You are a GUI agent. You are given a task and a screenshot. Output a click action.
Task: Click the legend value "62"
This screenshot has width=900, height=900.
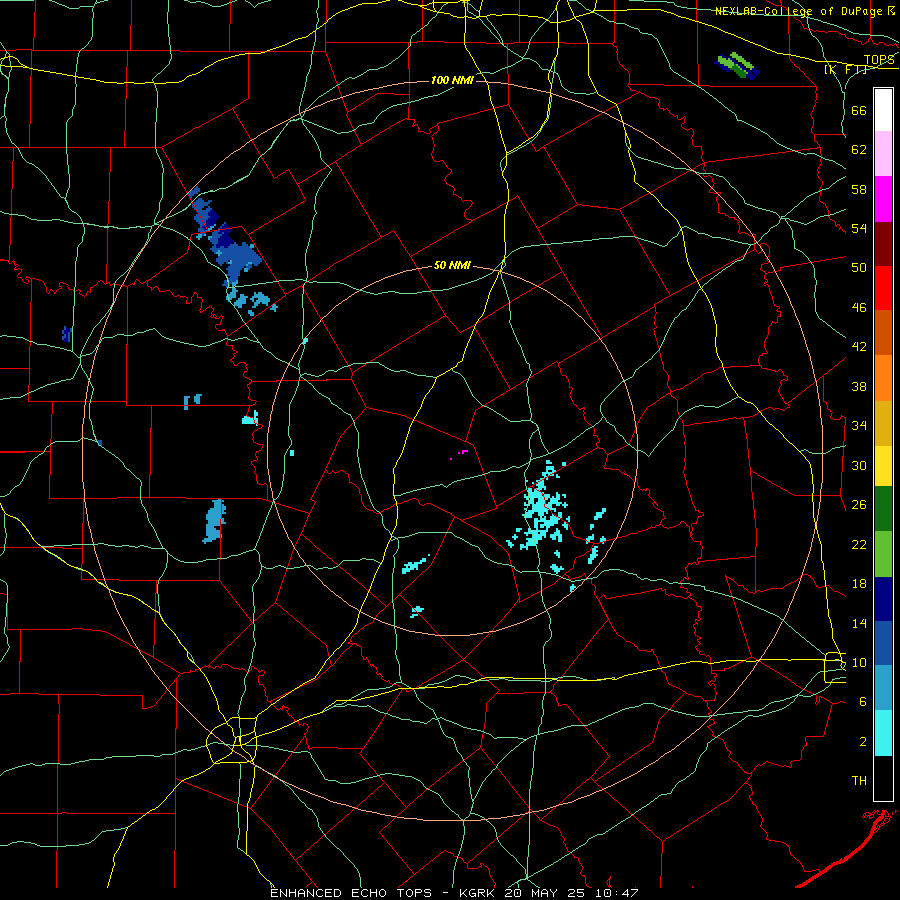point(859,150)
